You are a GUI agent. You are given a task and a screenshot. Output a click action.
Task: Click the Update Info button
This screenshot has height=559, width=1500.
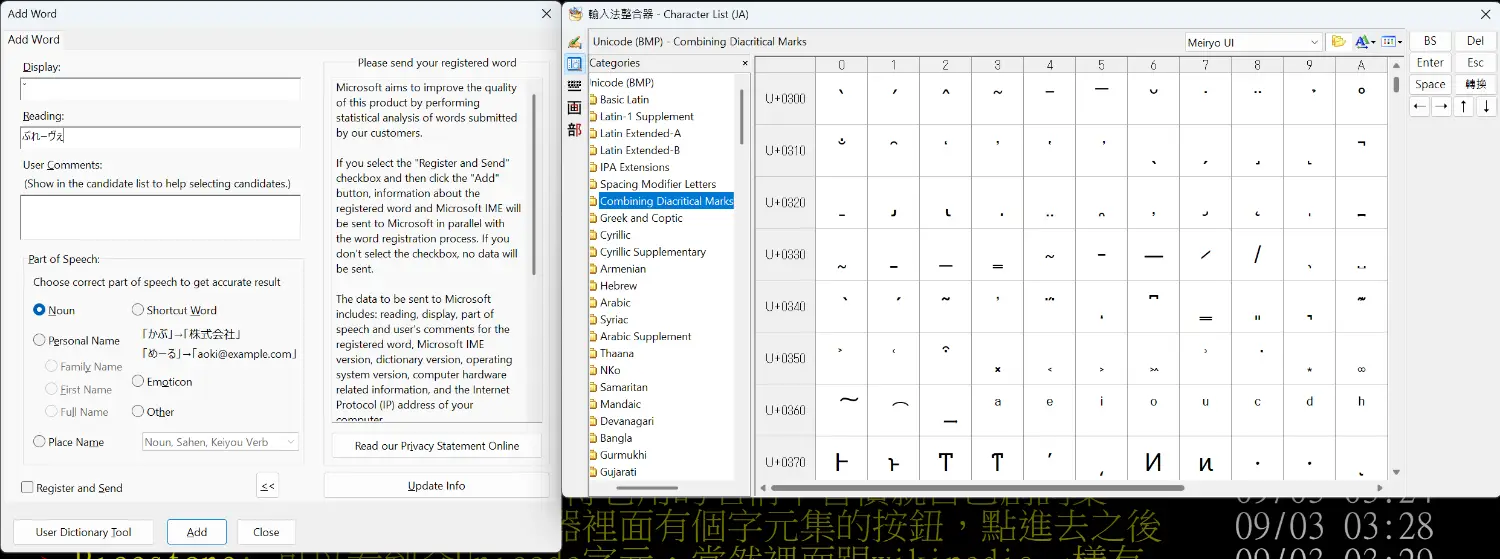coord(436,486)
